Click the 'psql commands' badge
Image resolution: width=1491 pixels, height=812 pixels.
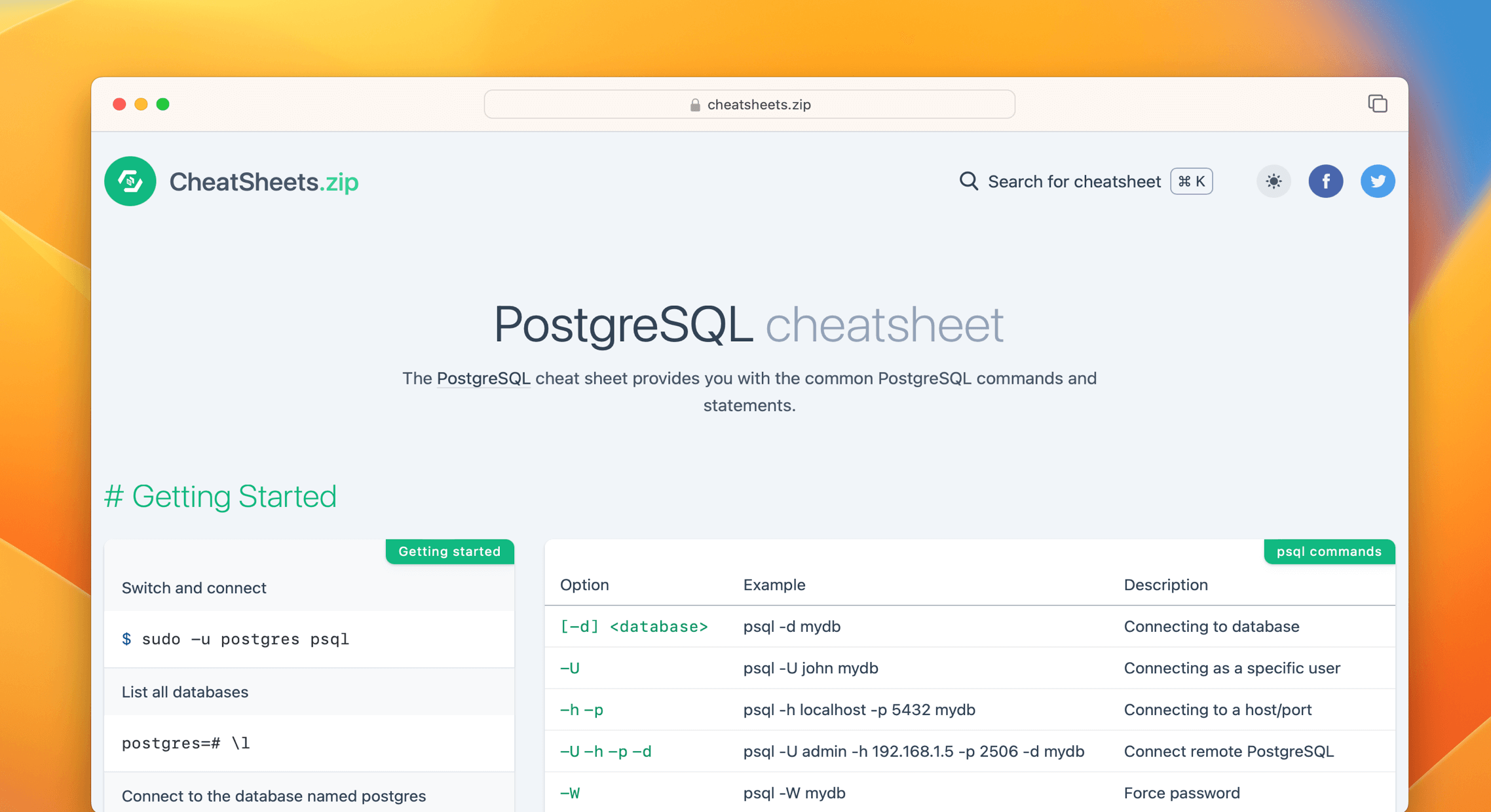click(x=1329, y=551)
